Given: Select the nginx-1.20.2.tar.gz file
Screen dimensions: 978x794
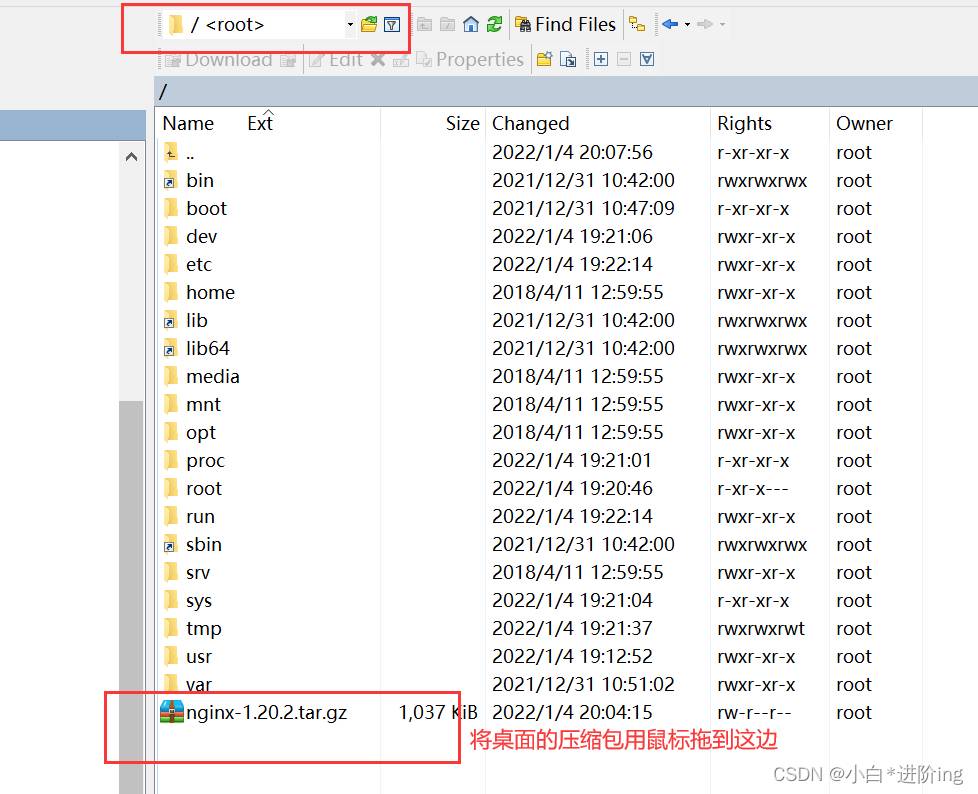Looking at the screenshot, I should (x=266, y=713).
